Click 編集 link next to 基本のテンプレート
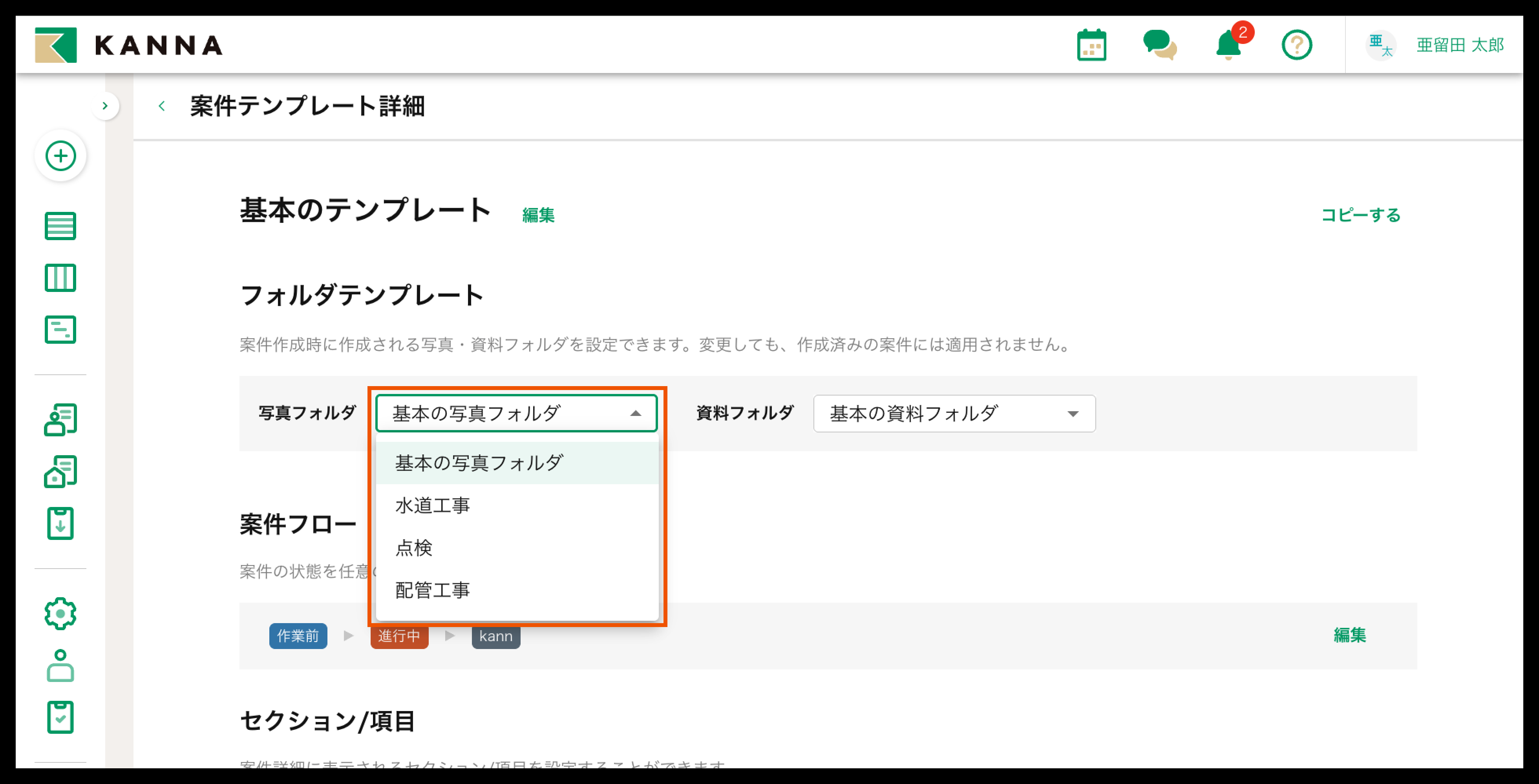Screen dimensions: 1539x784 click(x=538, y=215)
